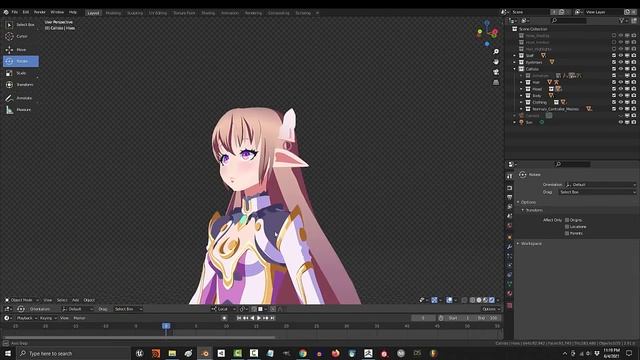This screenshot has width=640, height=360.
Task: Toggle the Affect Only Origins checkbox
Action: coord(567,220)
